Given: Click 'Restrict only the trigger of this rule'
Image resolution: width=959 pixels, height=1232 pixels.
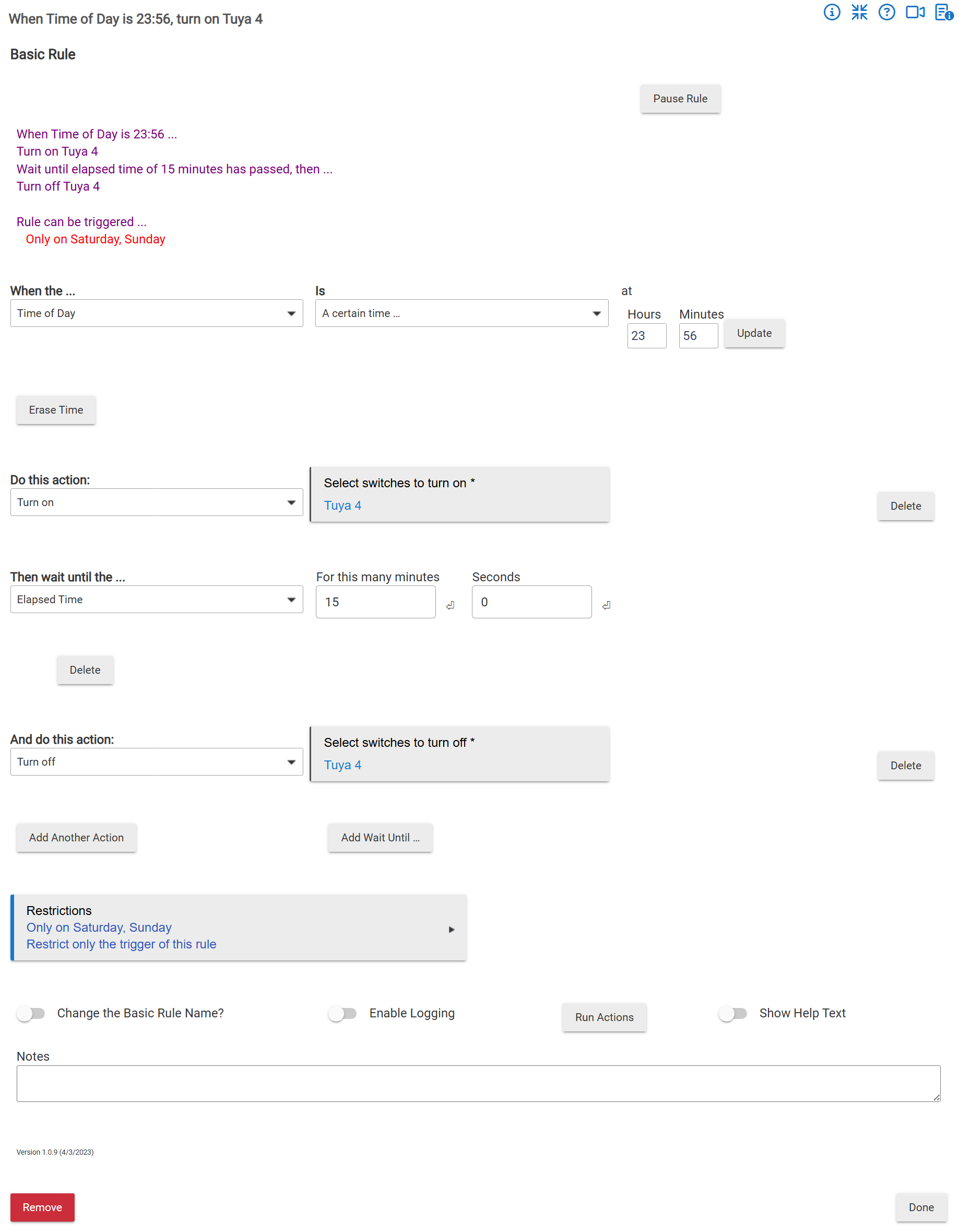Looking at the screenshot, I should (121, 944).
